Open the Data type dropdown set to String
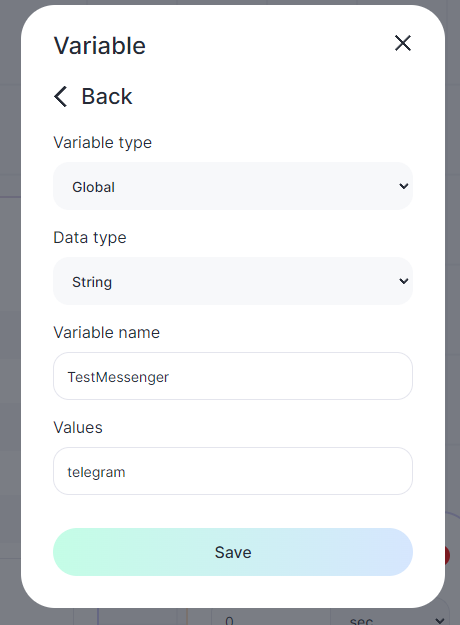This screenshot has height=625, width=460. (233, 281)
